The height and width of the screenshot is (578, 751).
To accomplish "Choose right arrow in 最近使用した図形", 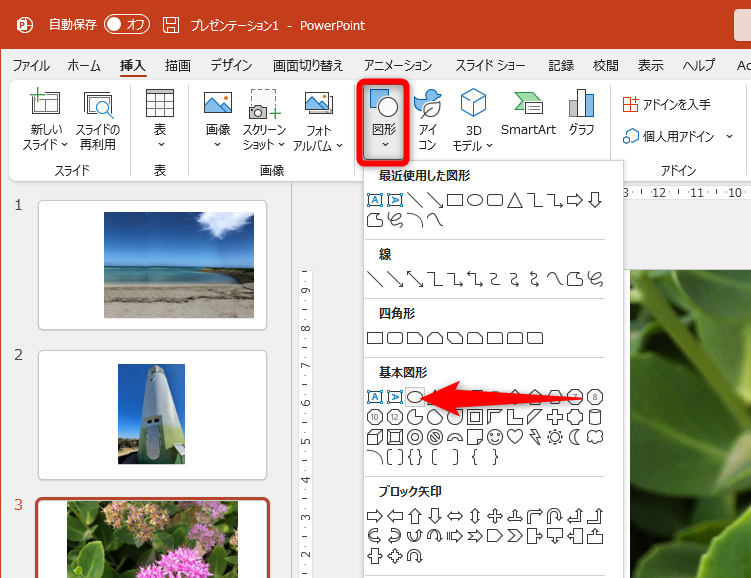I will pos(575,200).
